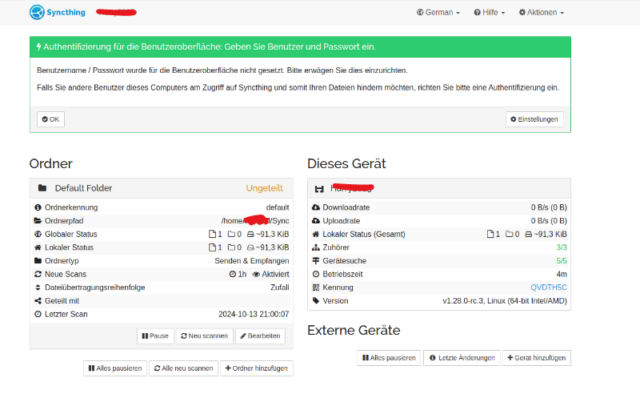Dismiss the notice with the OK button
Viewport: 640px width, 398px height.
[51, 119]
